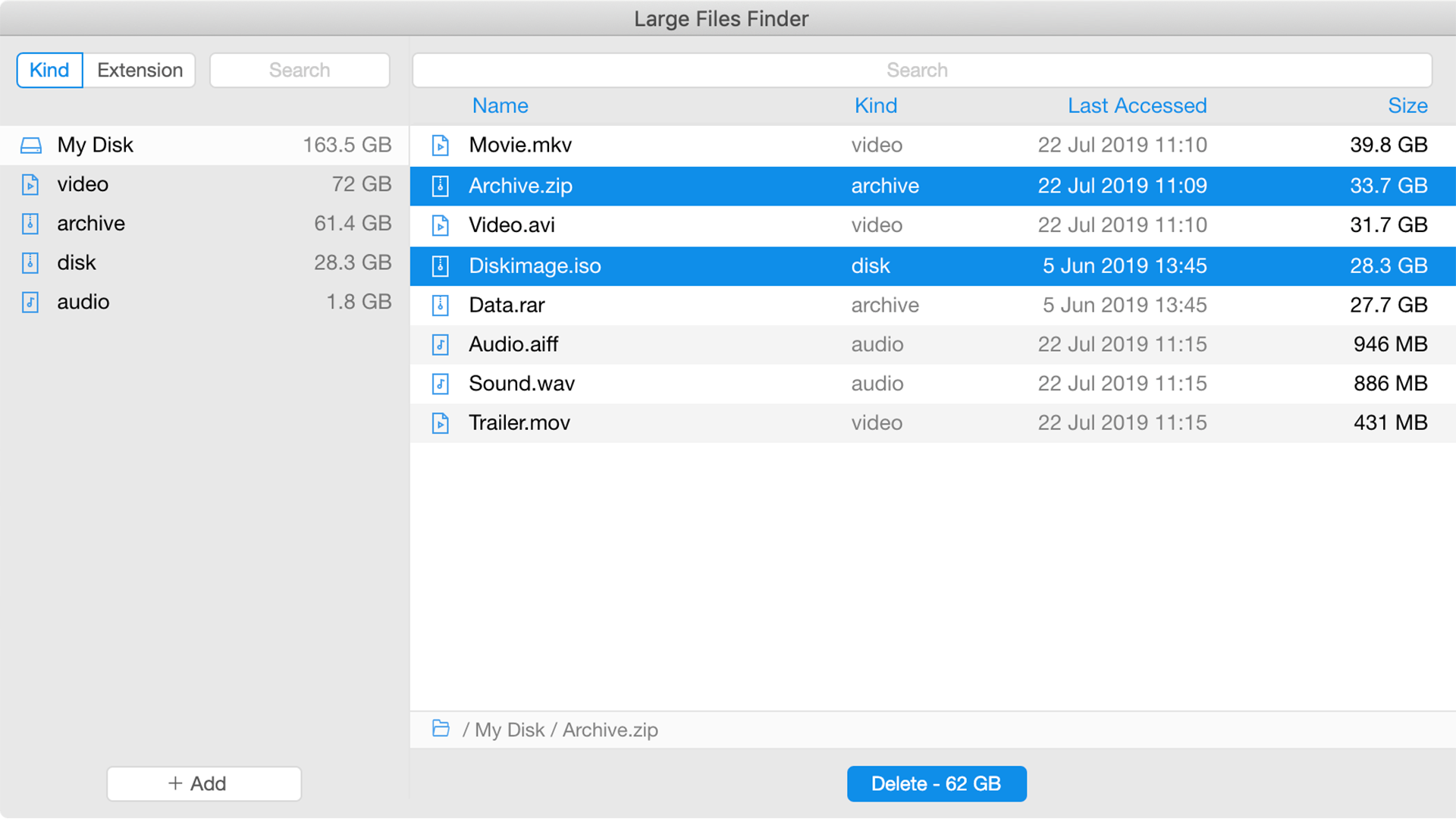Select the Video.avi row for deletion
Viewport: 1456px width, 819px height.
(682, 225)
